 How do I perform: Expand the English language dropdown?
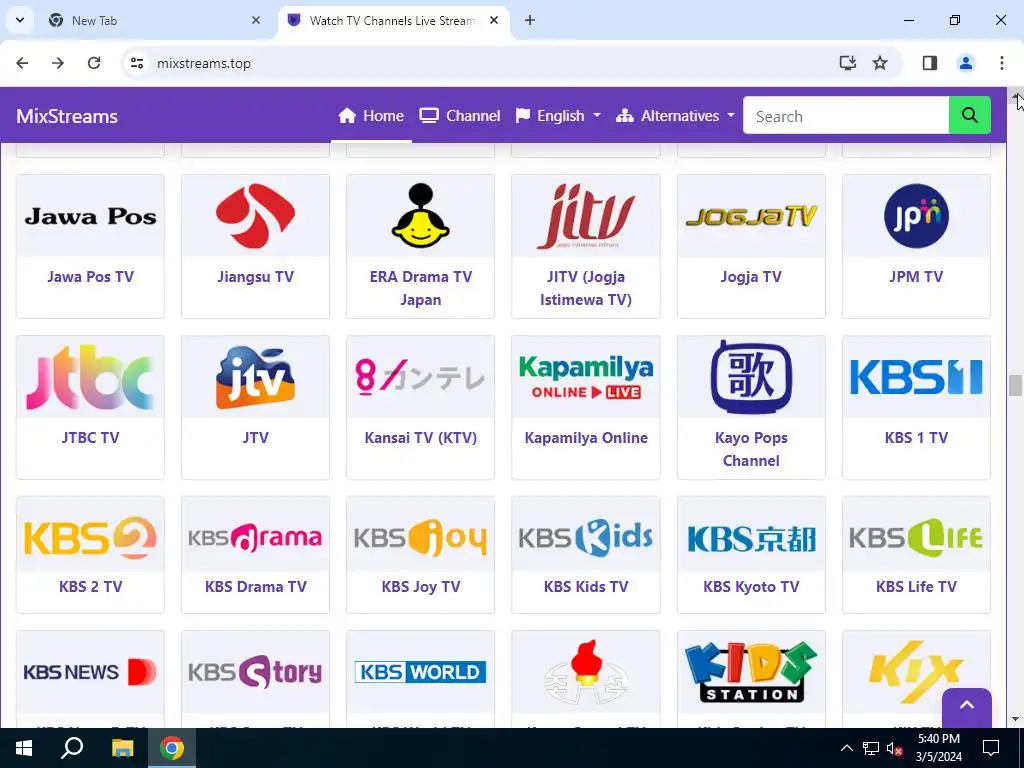click(558, 116)
